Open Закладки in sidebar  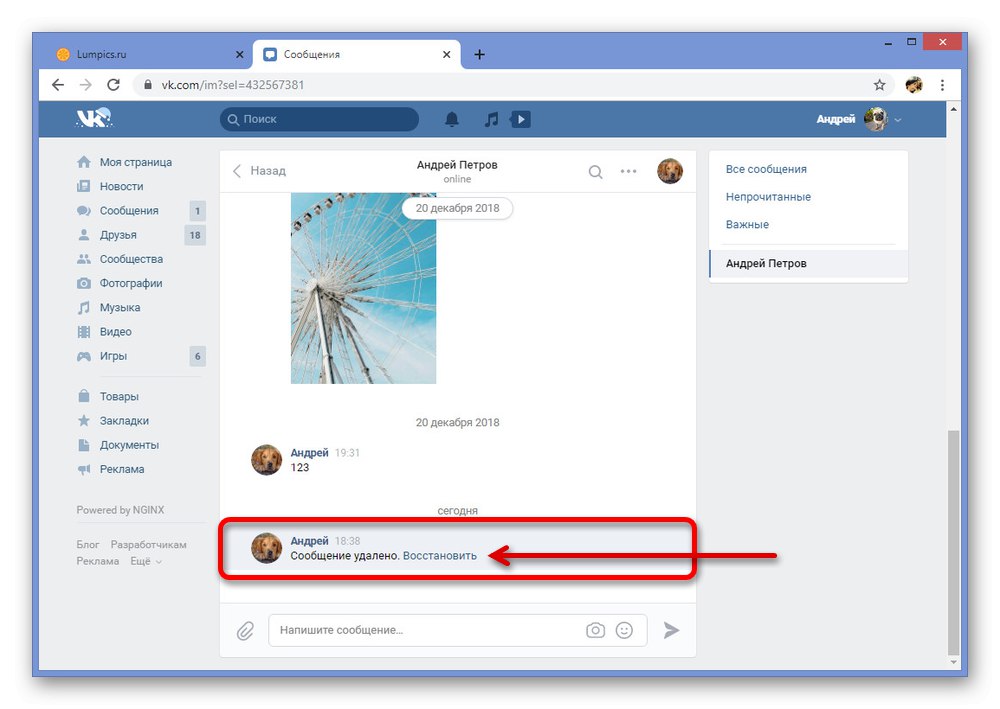pos(124,421)
